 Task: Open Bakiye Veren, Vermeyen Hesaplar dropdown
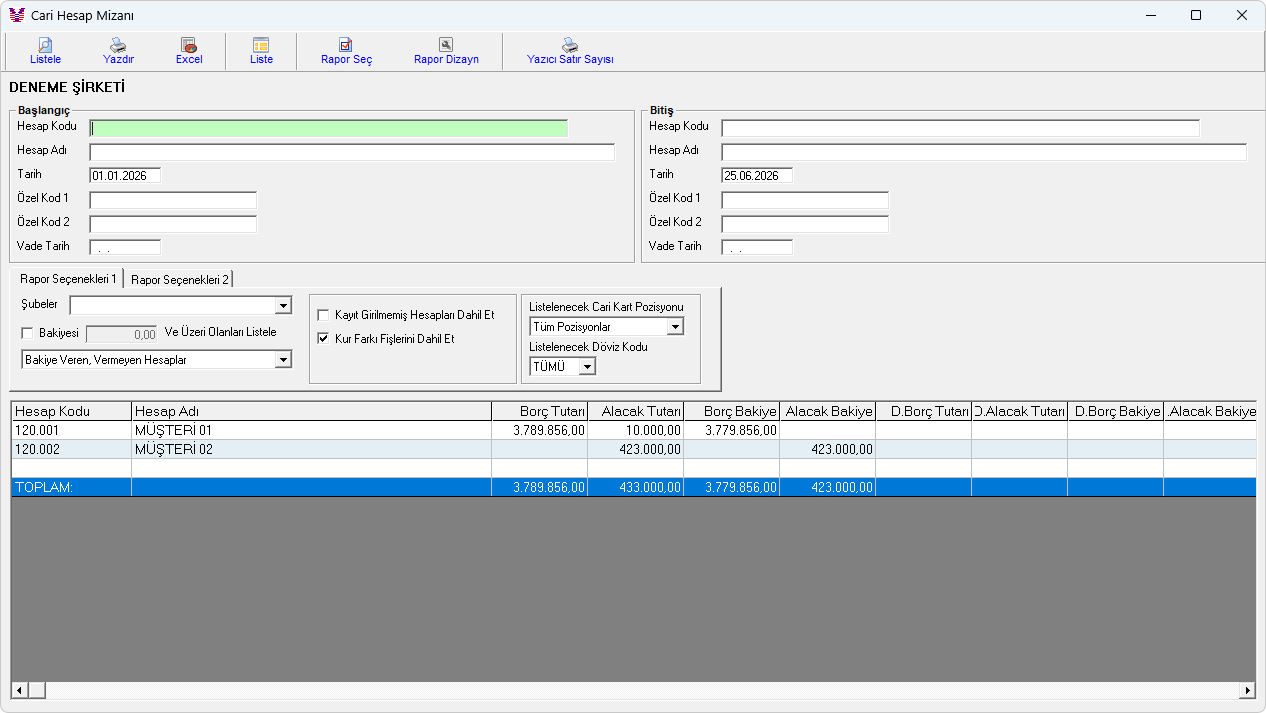tap(283, 360)
